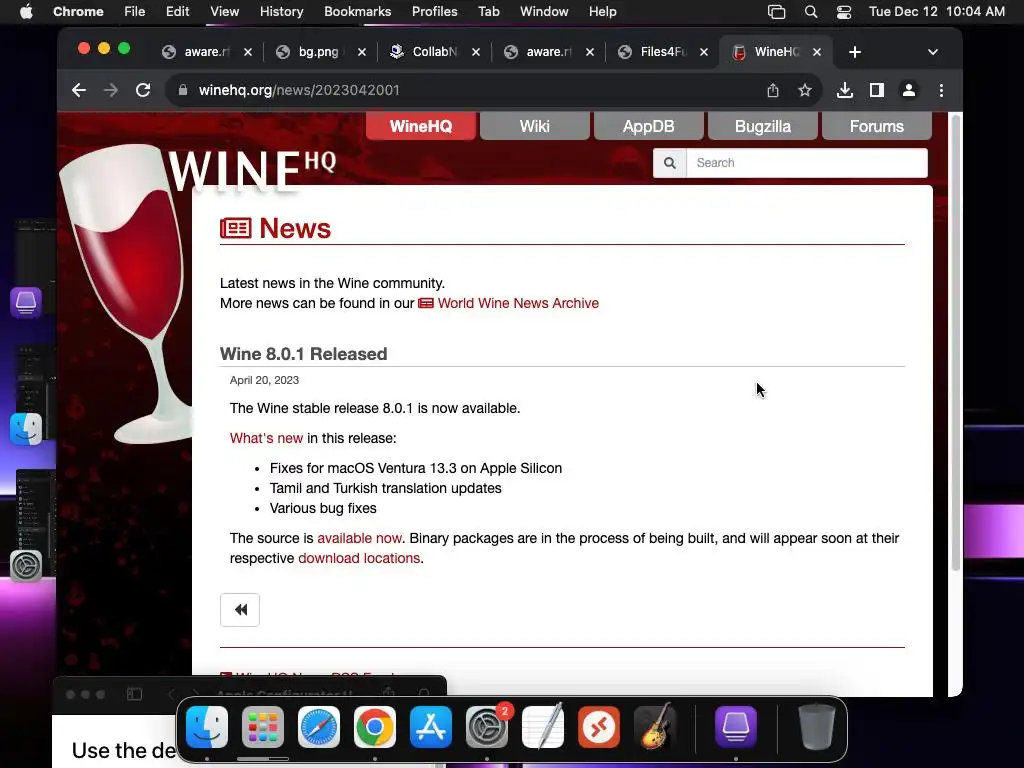Open the Help menu
This screenshot has width=1024, height=768.
tap(602, 12)
